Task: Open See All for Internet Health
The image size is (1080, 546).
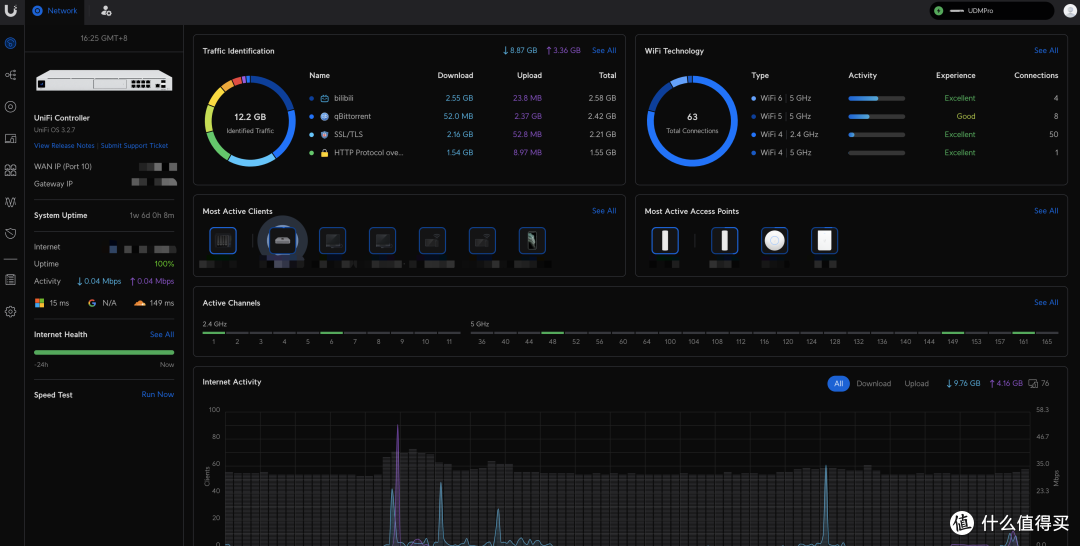Action: (162, 335)
